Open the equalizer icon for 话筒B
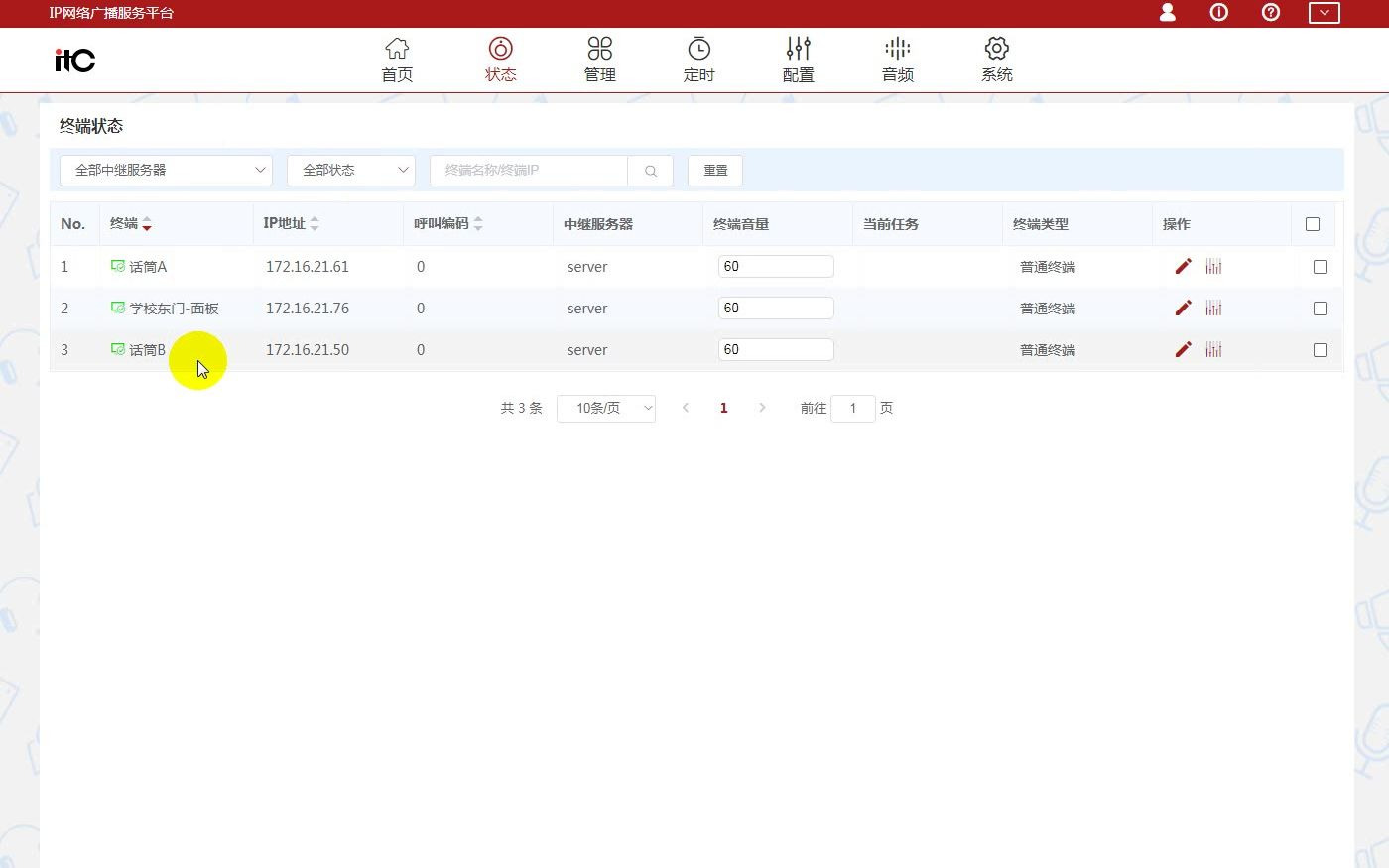Viewport: 1389px width, 868px height. [x=1213, y=349]
